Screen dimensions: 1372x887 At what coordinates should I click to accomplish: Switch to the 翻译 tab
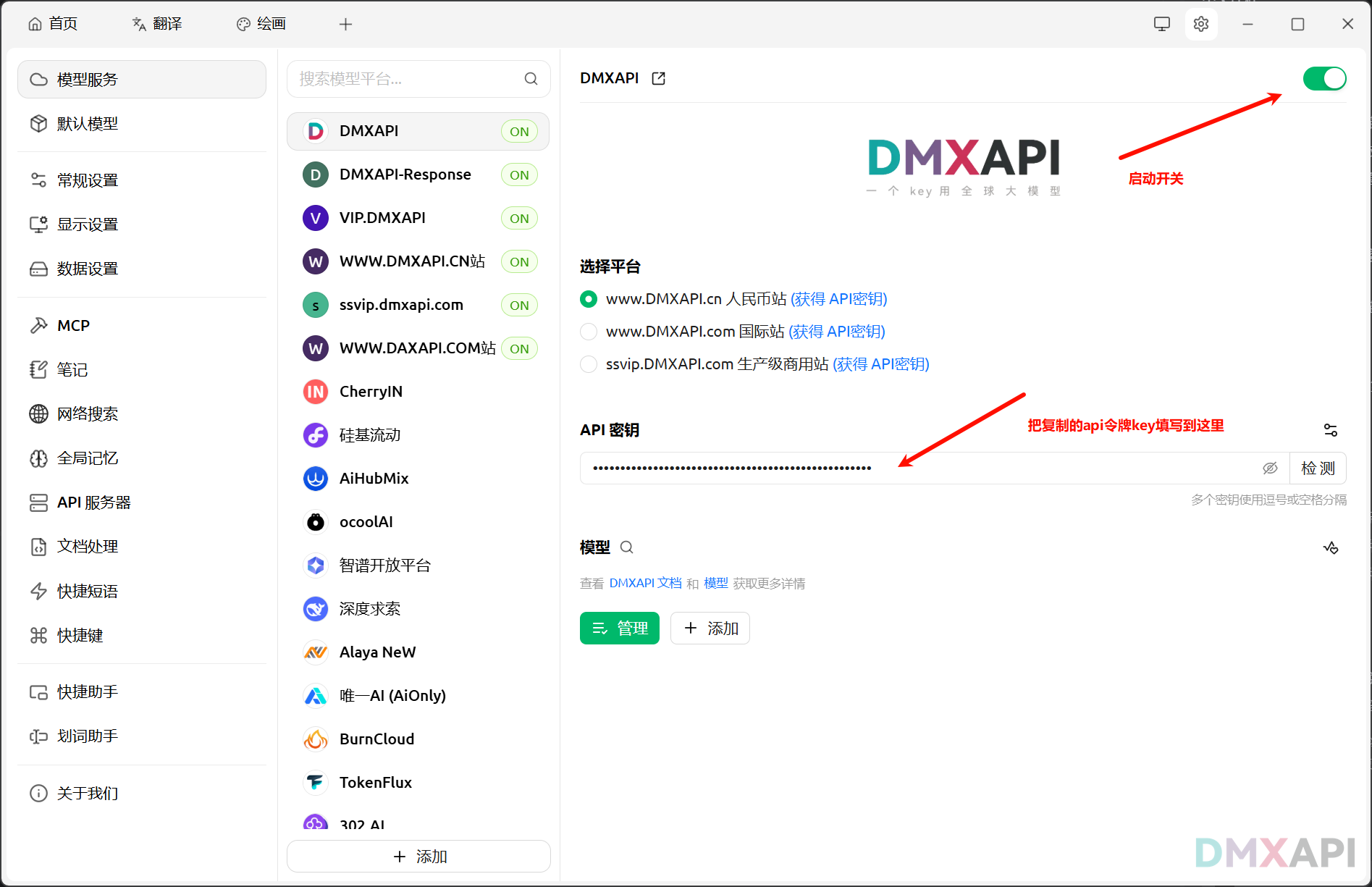157,24
